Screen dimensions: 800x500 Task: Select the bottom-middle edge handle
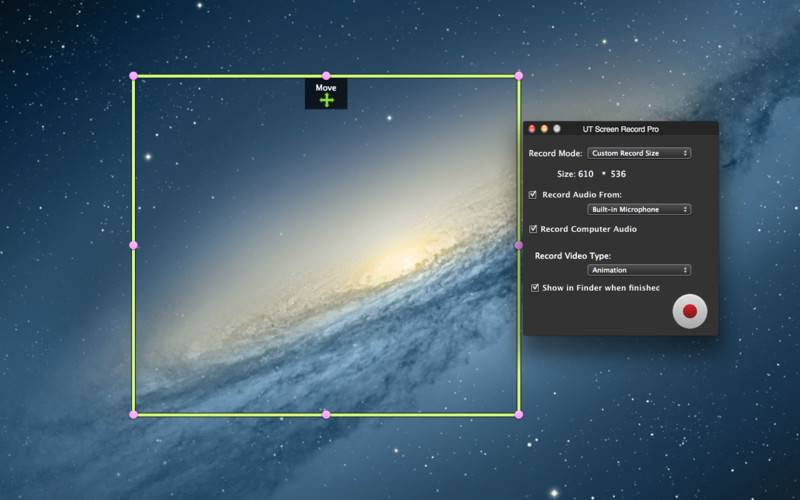(326, 415)
